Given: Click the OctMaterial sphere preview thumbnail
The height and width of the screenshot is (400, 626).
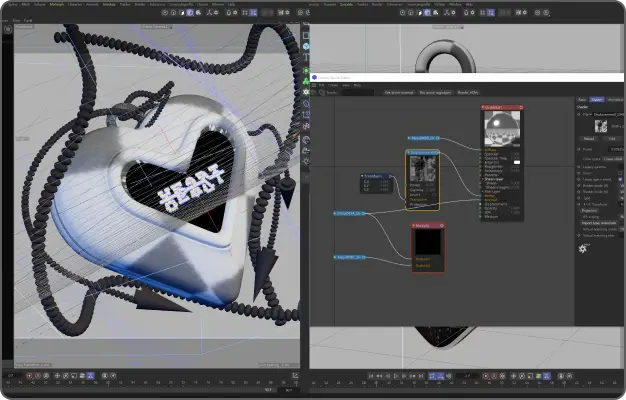Looking at the screenshot, I should click(502, 129).
